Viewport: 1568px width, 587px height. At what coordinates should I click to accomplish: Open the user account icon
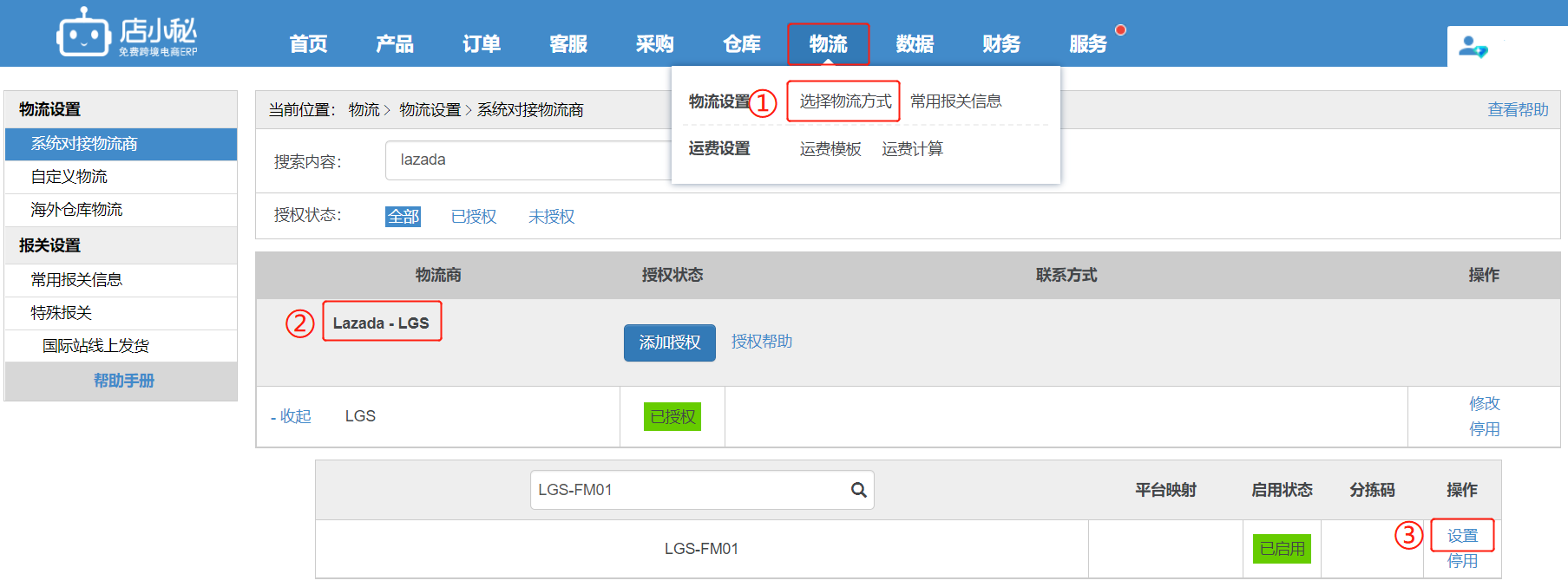[x=1473, y=47]
